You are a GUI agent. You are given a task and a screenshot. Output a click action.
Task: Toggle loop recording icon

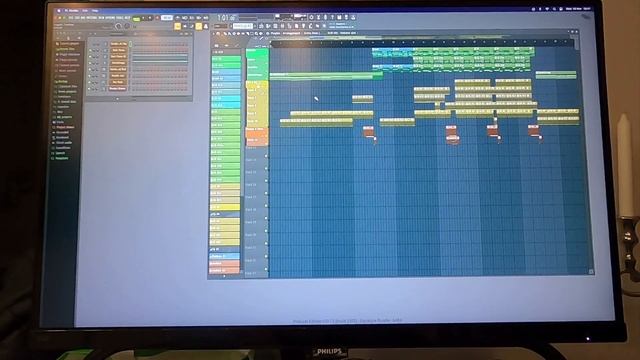coord(206,18)
